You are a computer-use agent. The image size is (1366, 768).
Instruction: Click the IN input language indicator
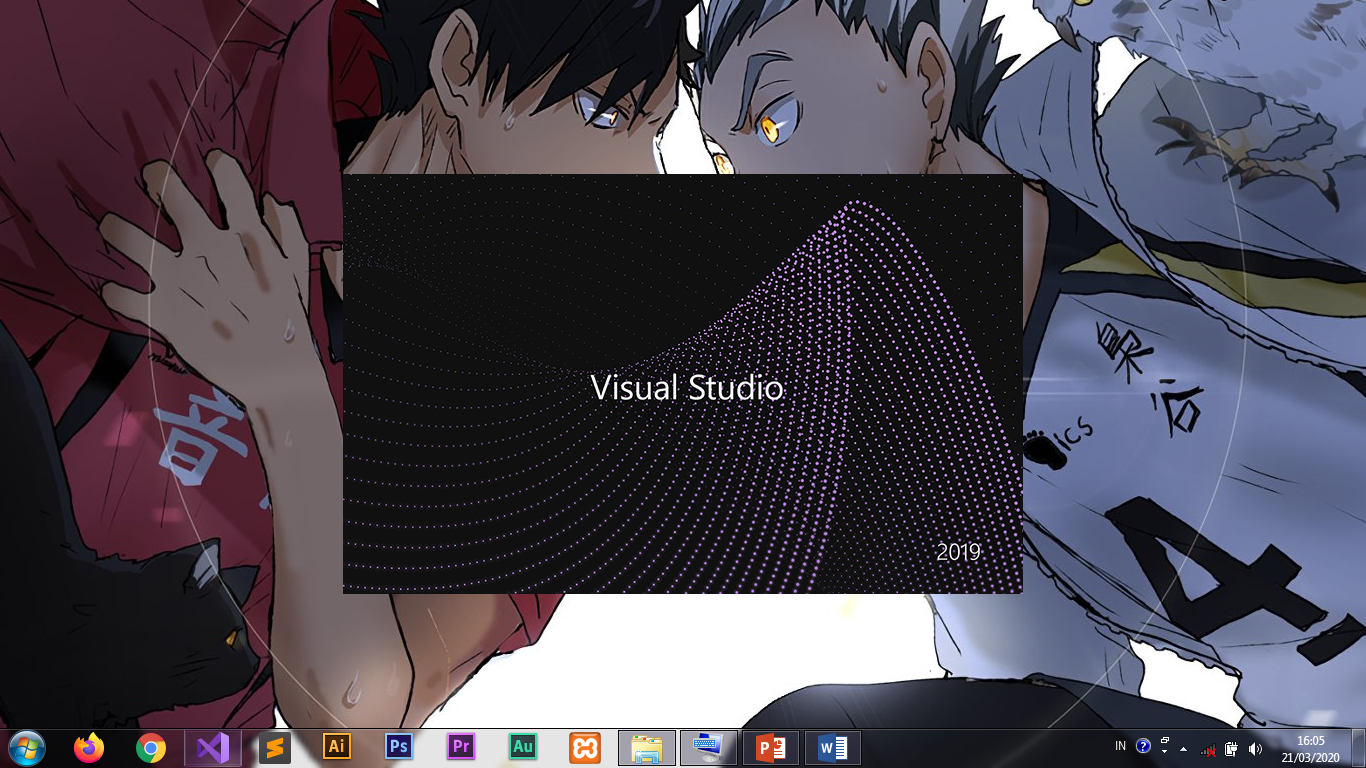click(x=1120, y=746)
